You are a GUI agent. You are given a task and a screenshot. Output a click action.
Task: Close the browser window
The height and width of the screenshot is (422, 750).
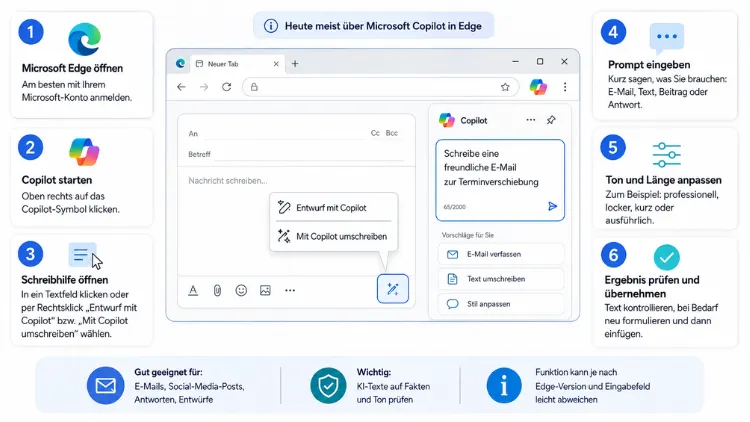tap(564, 61)
